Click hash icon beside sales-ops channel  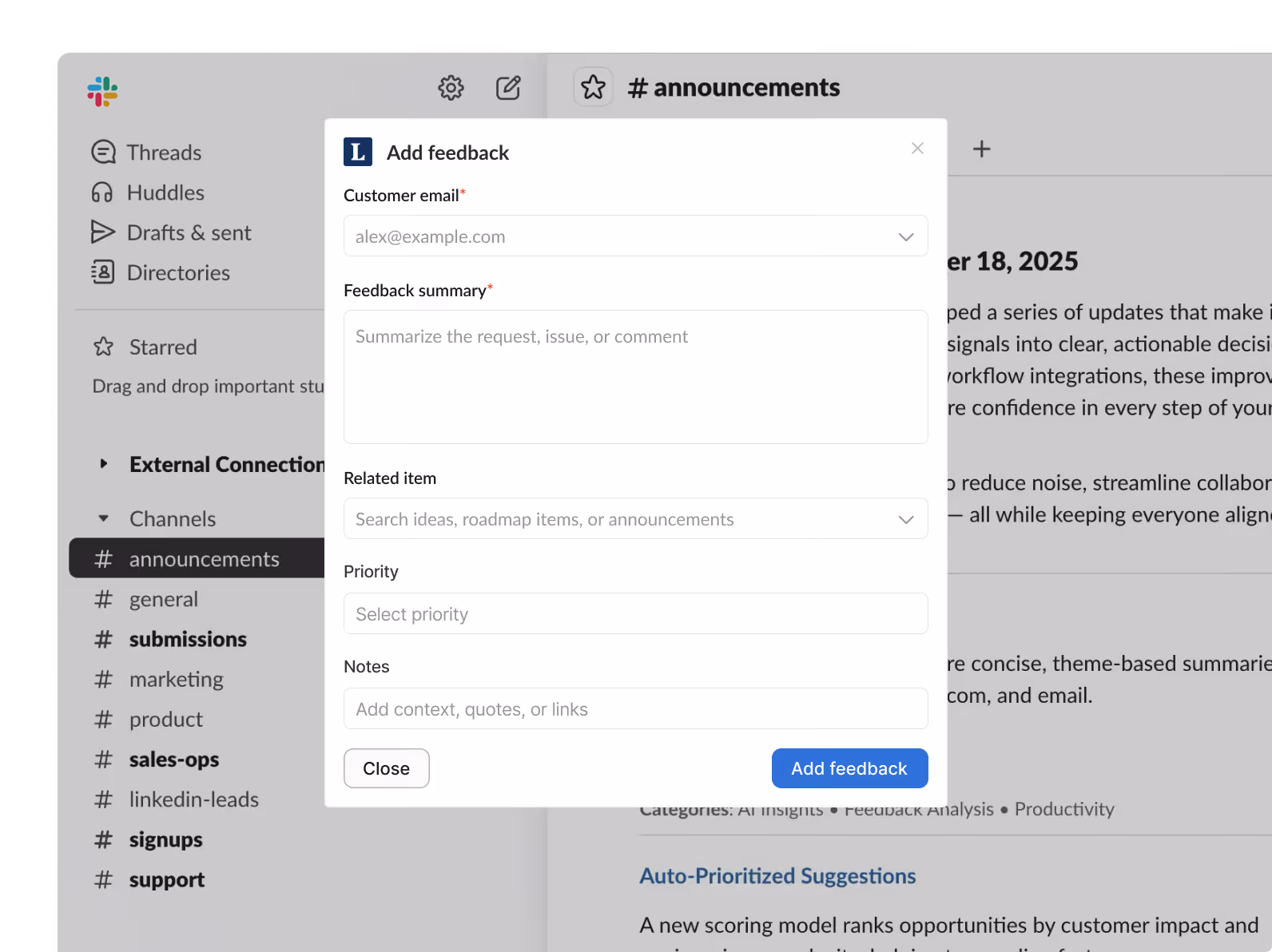pyautogui.click(x=104, y=760)
